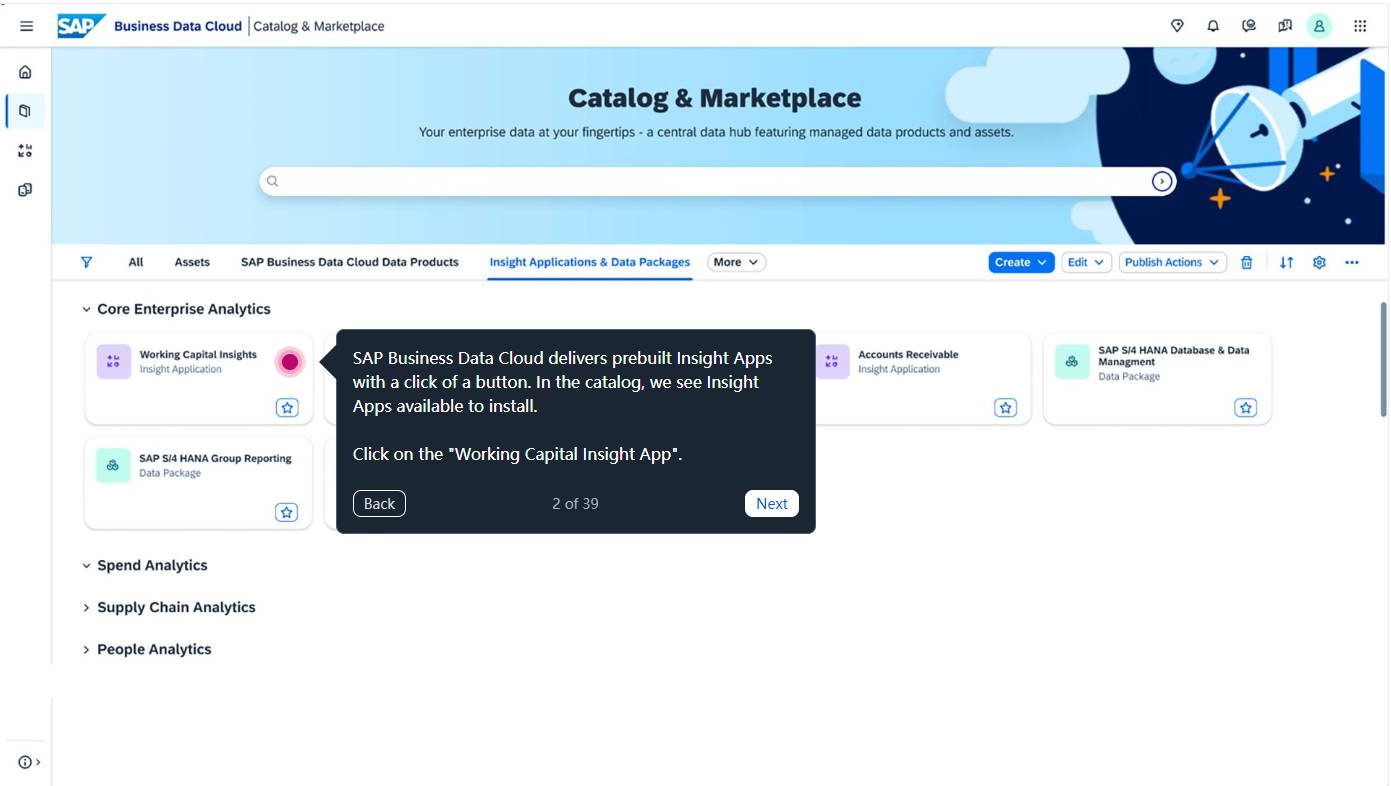
Task: Go to Home in the sidebar
Action: [x=25, y=72]
